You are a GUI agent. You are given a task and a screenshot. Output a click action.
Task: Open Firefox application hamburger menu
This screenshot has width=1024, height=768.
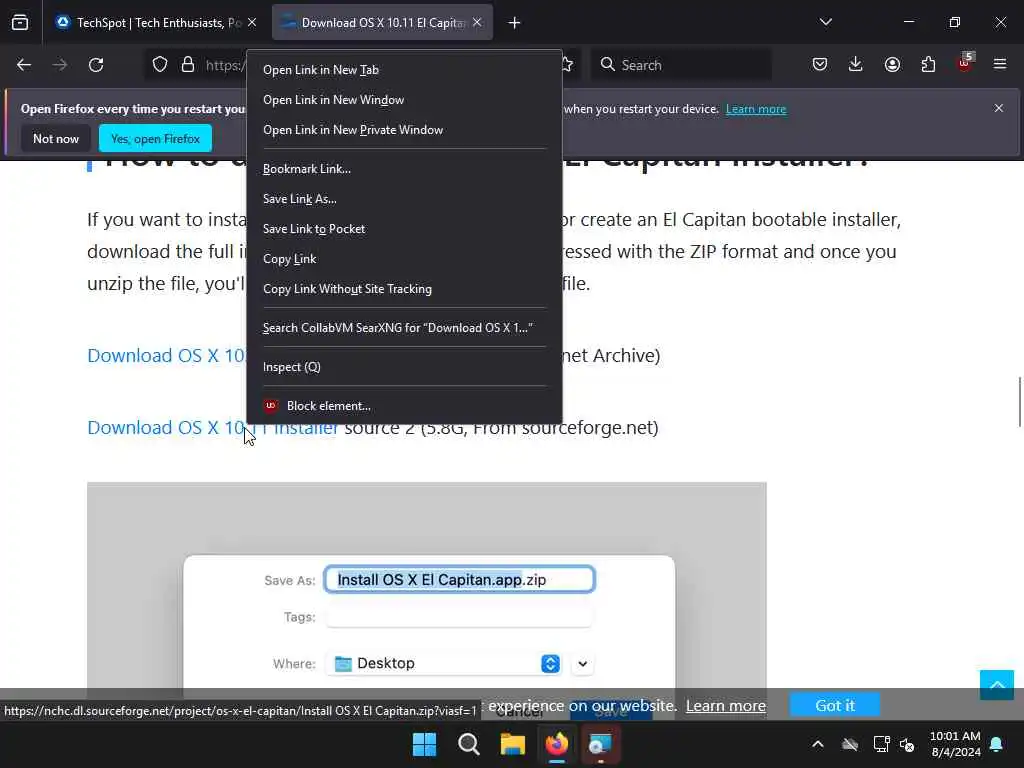pos(1000,65)
